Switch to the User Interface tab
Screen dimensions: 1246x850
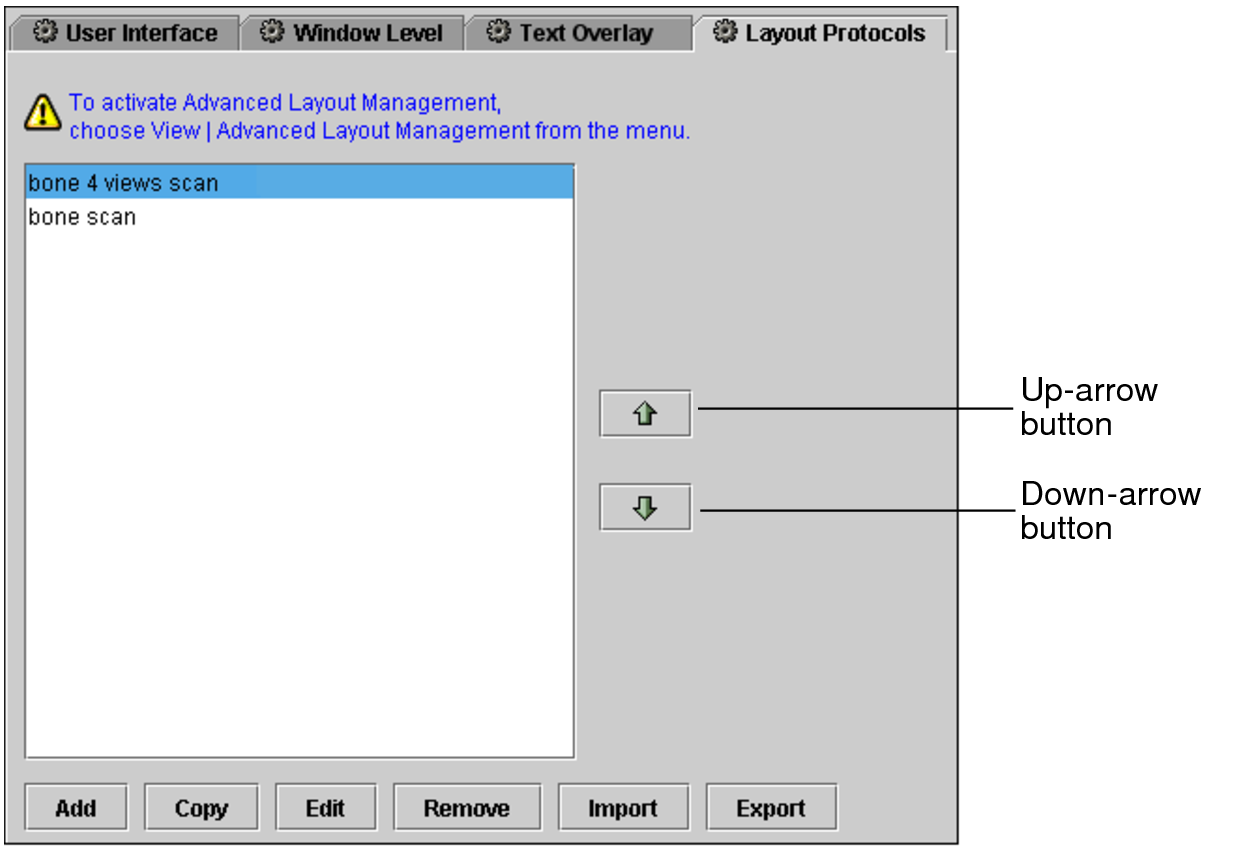click(140, 33)
